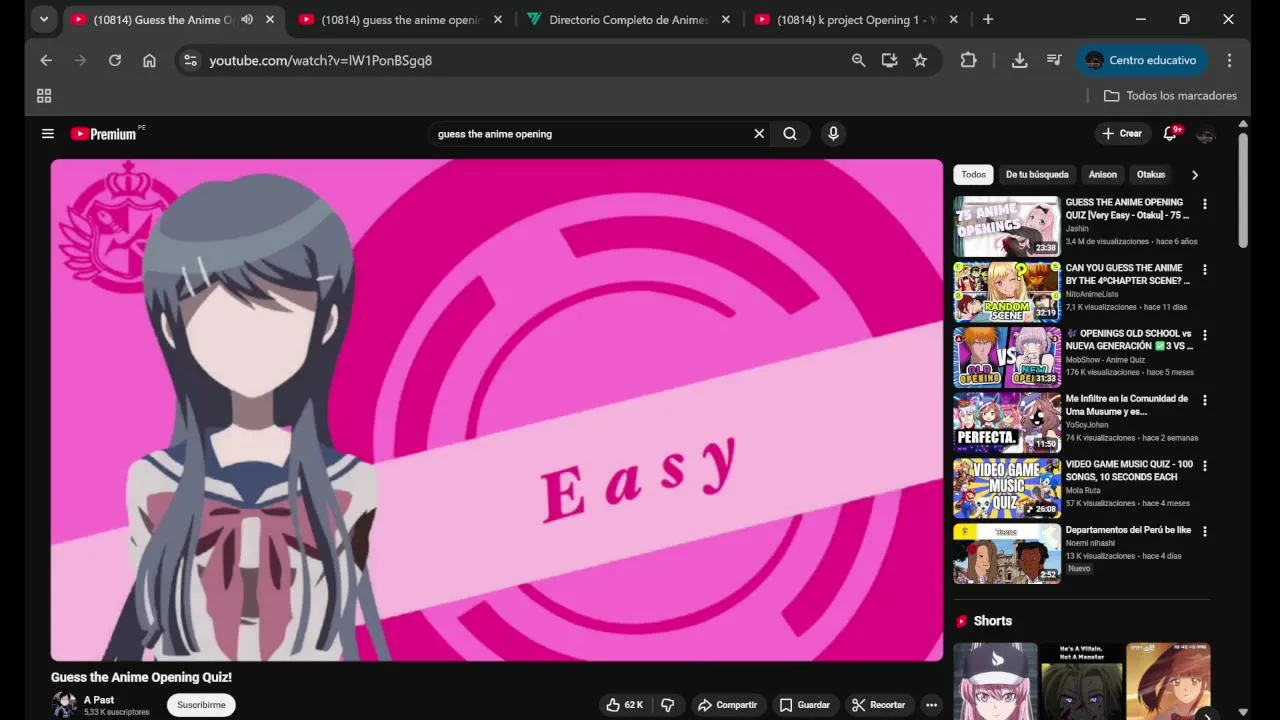This screenshot has width=1280, height=720.
Task: View site information icon in address bar
Action: (x=190, y=60)
